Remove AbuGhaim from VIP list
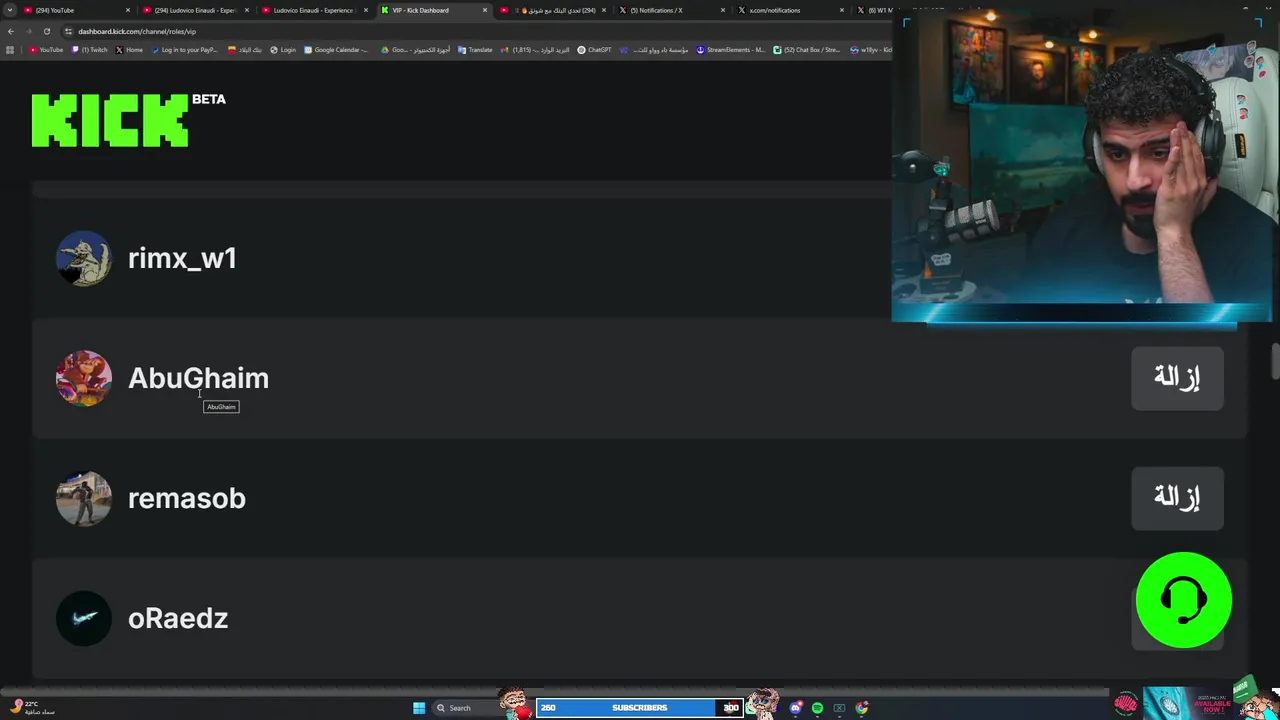Image resolution: width=1280 pixels, height=720 pixels. click(1177, 378)
